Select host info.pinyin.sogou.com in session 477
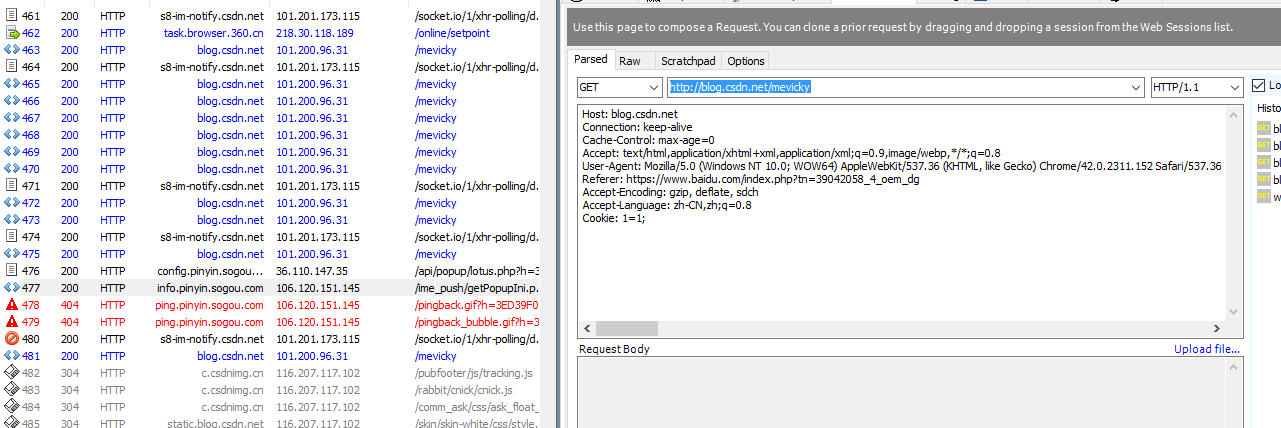 point(211,288)
